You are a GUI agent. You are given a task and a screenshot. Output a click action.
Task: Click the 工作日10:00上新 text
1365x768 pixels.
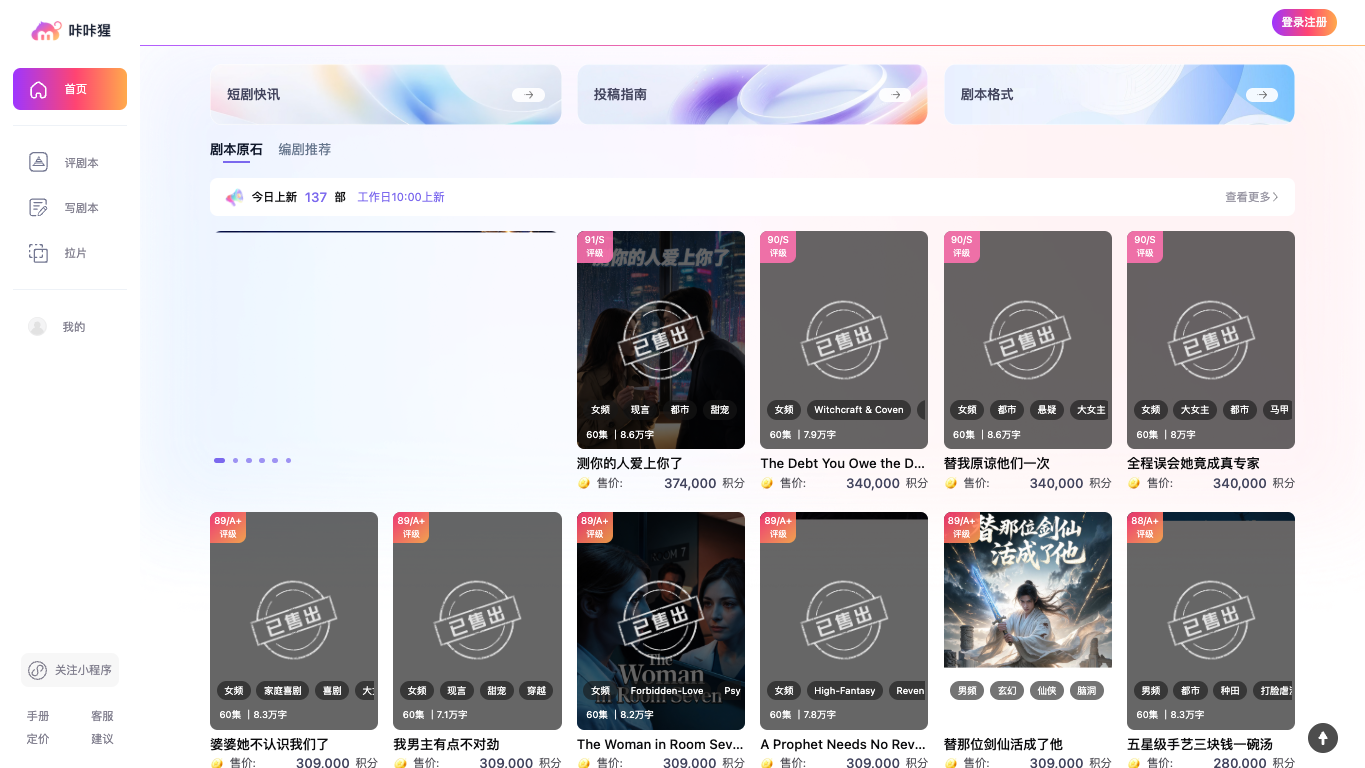[x=401, y=197]
